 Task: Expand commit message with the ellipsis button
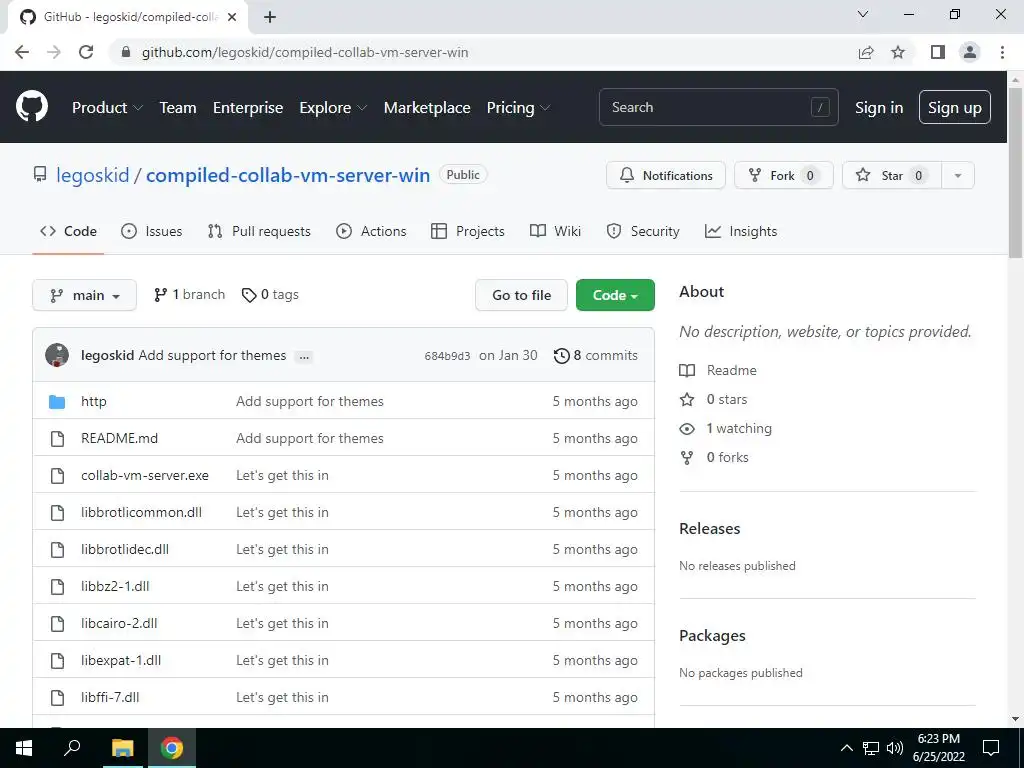click(304, 357)
